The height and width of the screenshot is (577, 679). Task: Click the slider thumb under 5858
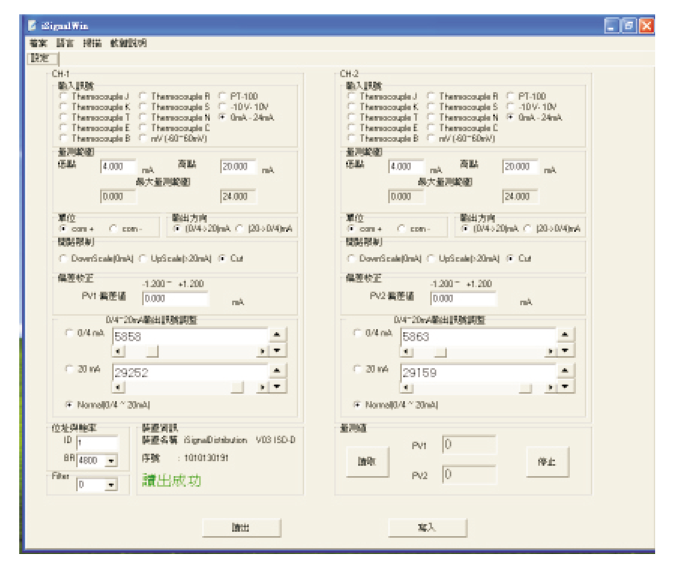point(152,351)
